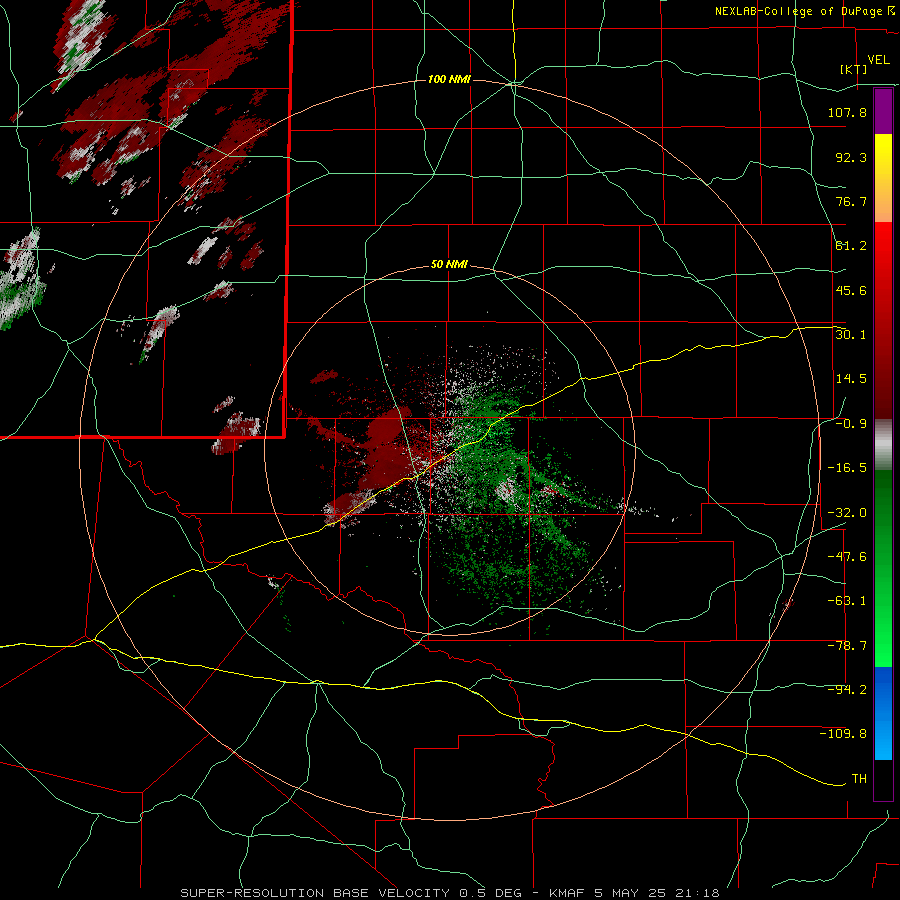Image resolution: width=900 pixels, height=900 pixels.
Task: Click the 76.7 velocity scale value
Action: pyautogui.click(x=851, y=201)
